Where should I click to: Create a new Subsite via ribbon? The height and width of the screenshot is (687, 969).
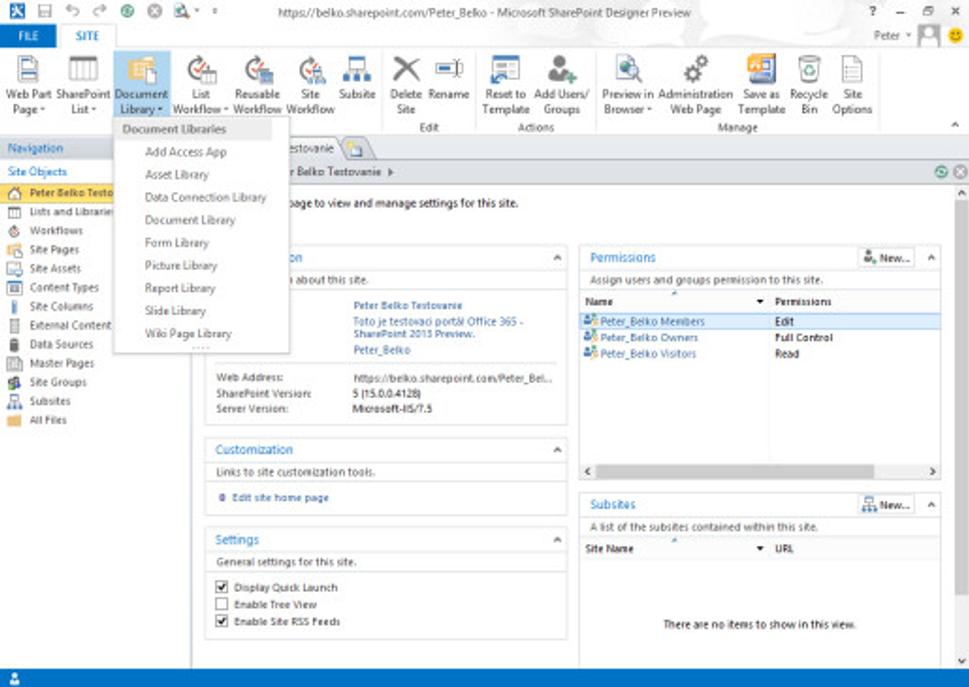point(357,78)
